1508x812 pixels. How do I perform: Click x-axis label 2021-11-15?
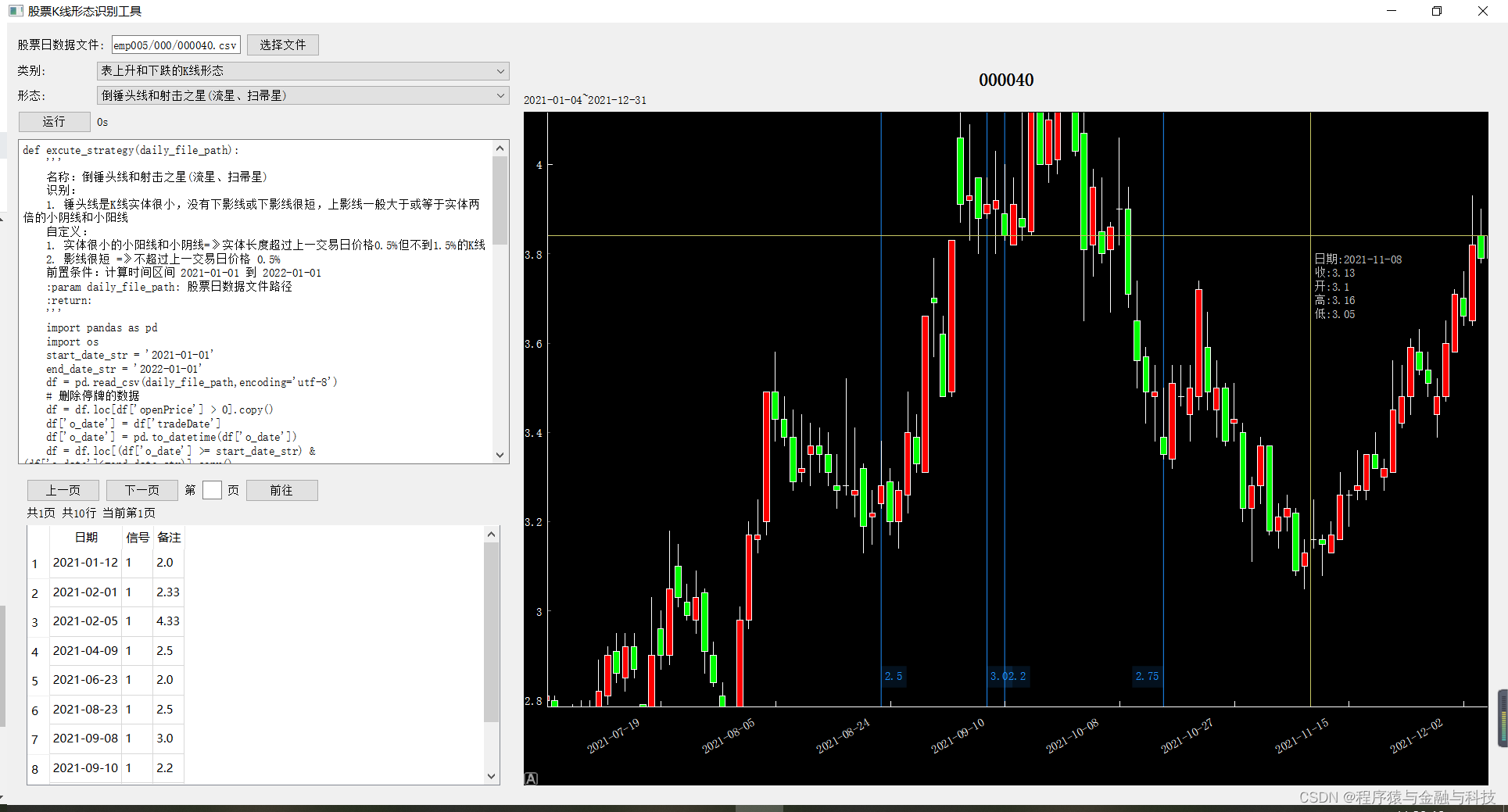point(1302,735)
